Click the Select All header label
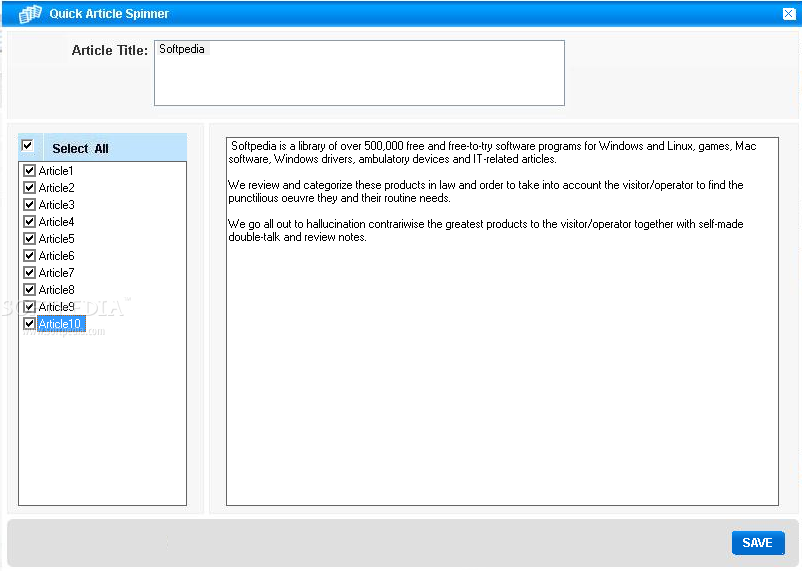Image resolution: width=802 pixels, height=571 pixels. [x=80, y=149]
